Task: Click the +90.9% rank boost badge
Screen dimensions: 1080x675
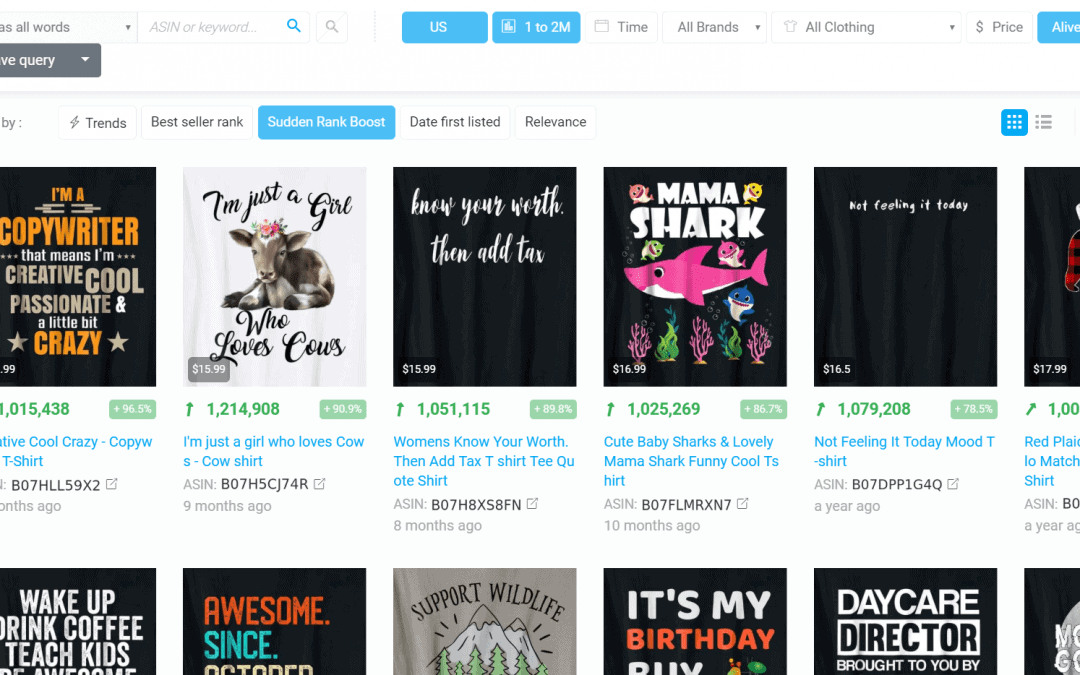Action: (x=343, y=409)
